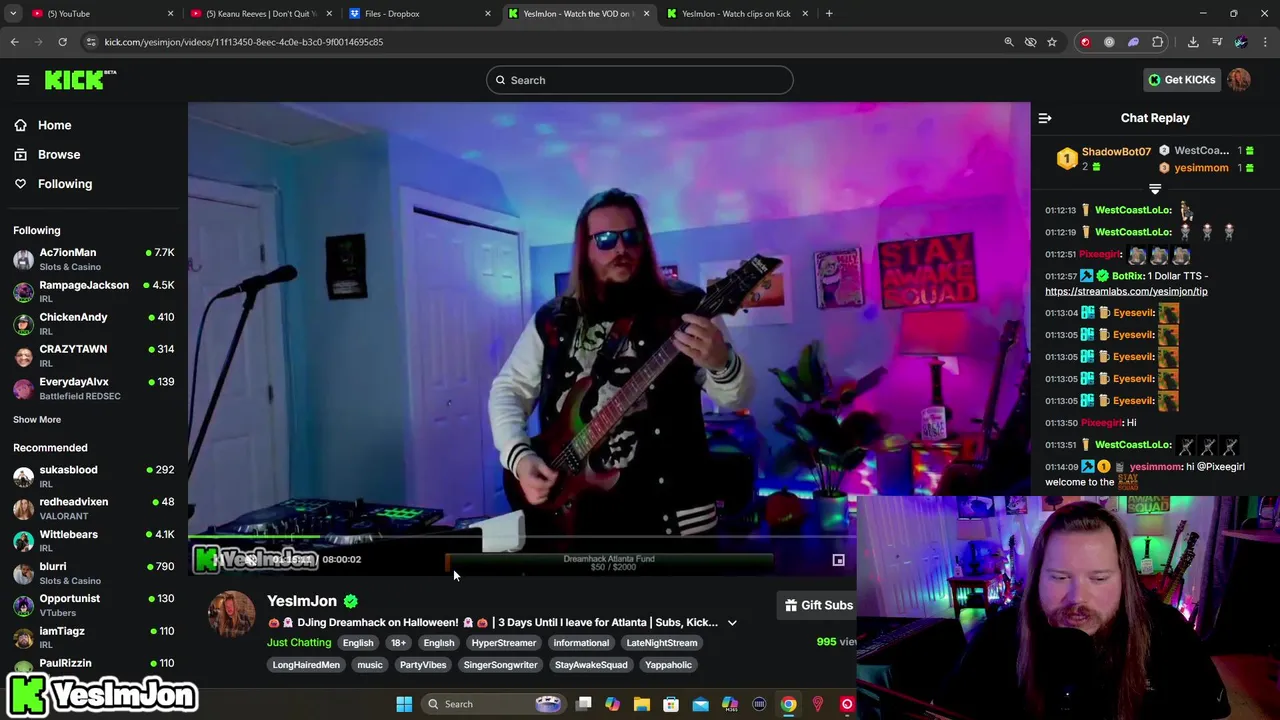Open the Windows Start menu
The height and width of the screenshot is (720, 1280).
pos(404,704)
